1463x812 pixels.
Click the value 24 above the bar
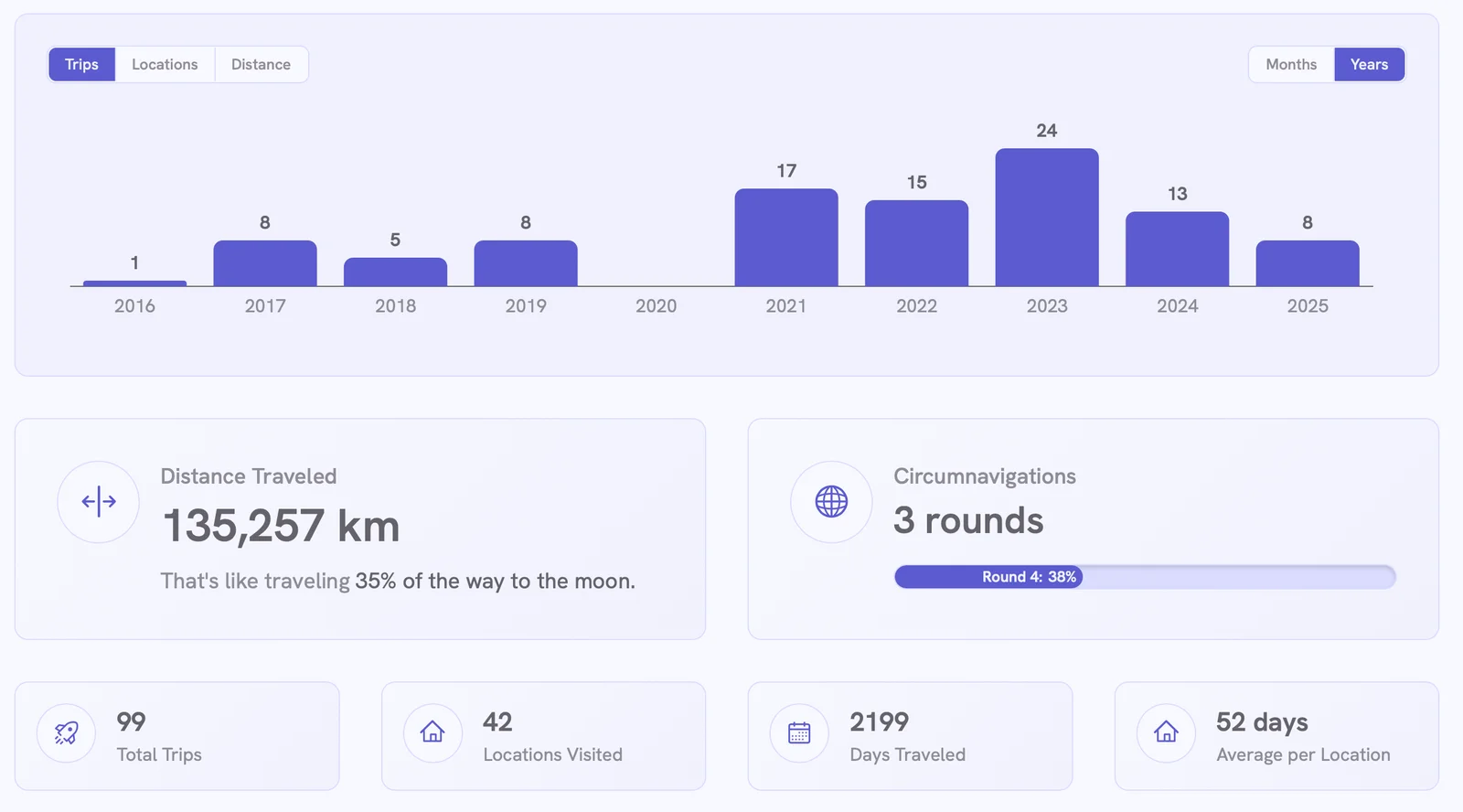point(1047,131)
